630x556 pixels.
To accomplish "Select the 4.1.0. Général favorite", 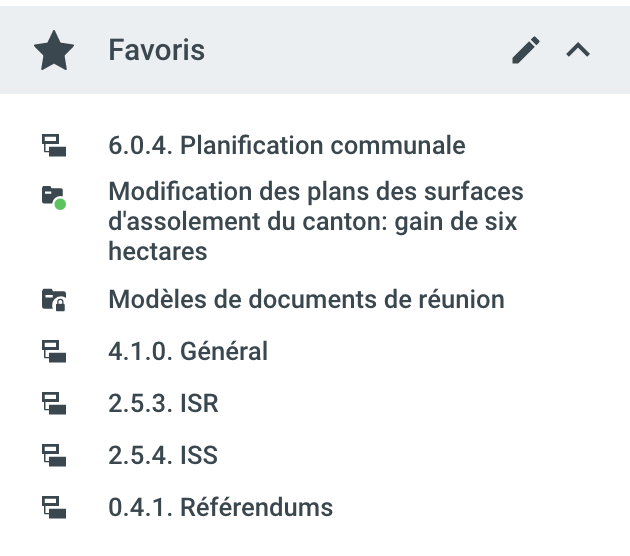I will [188, 351].
